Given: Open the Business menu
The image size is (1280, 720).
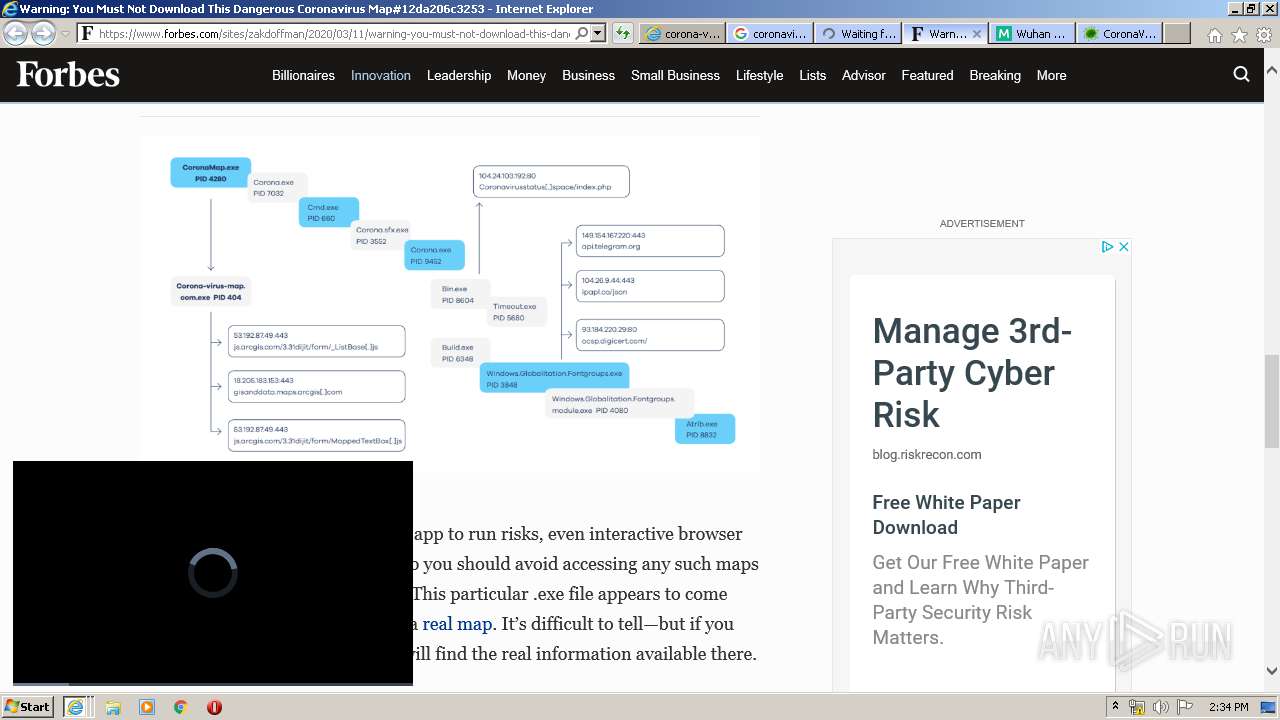Looking at the screenshot, I should [588, 75].
